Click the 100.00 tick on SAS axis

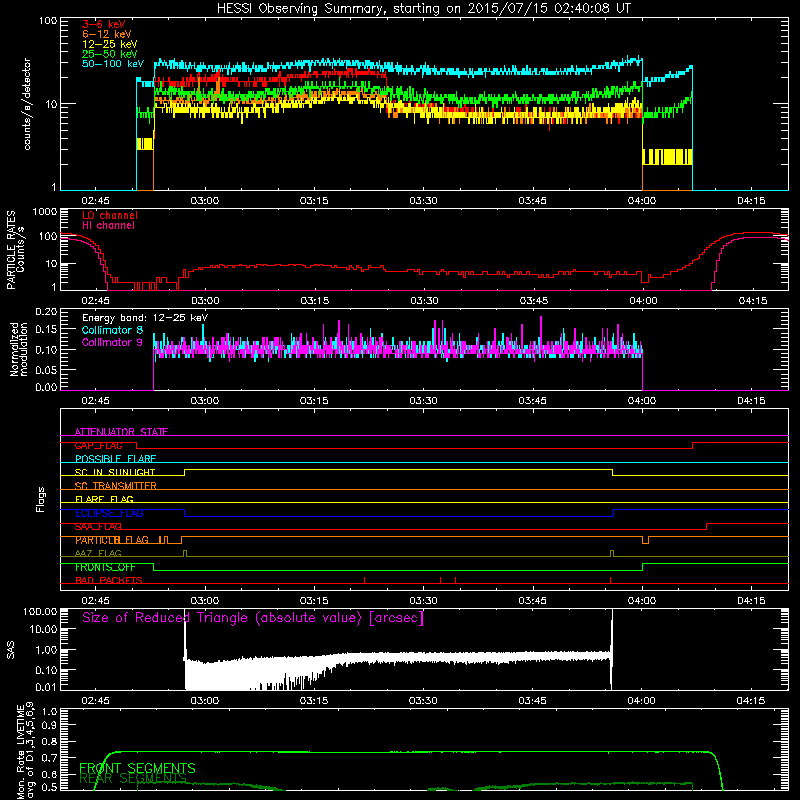40,612
